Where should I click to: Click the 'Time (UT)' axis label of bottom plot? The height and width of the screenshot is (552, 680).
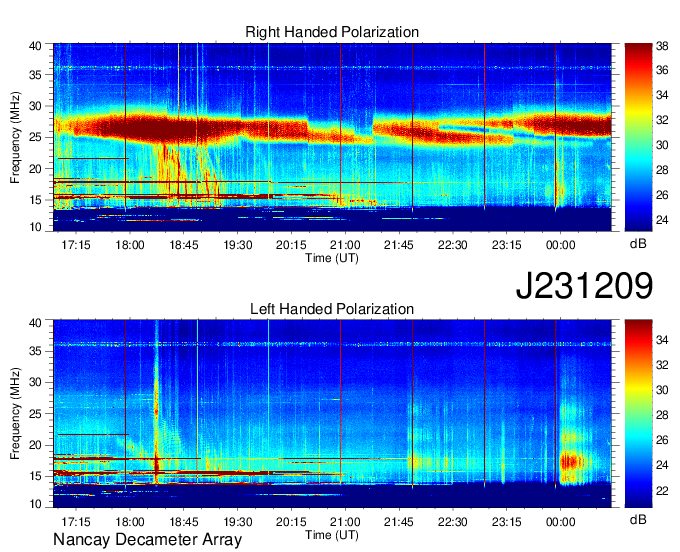pyautogui.click(x=332, y=535)
